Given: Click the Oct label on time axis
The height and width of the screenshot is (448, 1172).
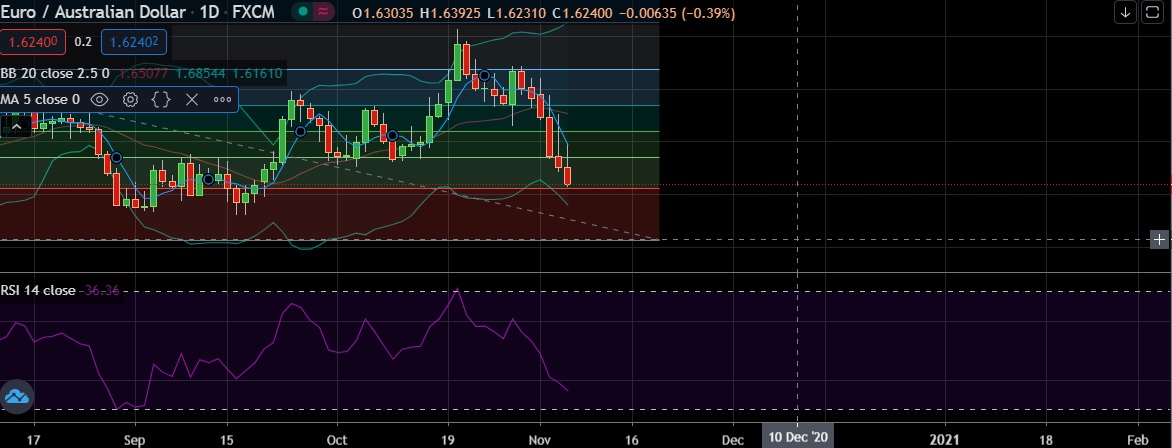Looking at the screenshot, I should 337,440.
